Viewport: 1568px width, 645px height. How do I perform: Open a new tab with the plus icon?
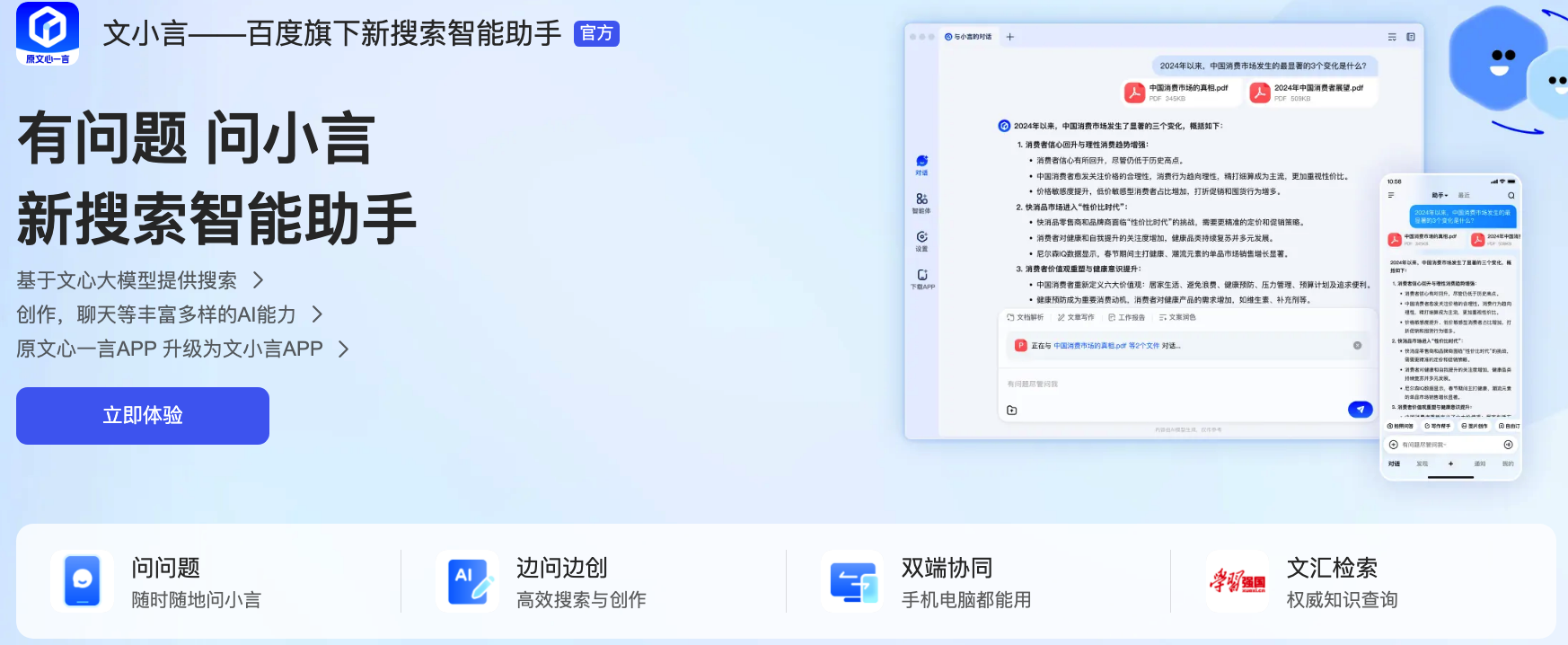click(x=1010, y=37)
